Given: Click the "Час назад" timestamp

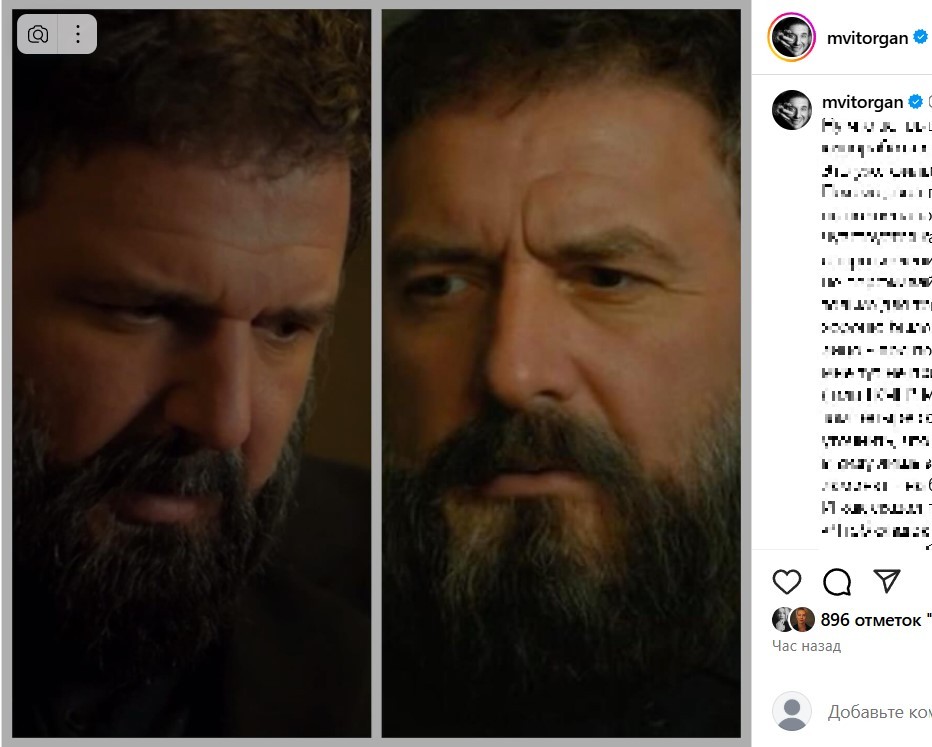Looking at the screenshot, I should click(x=806, y=646).
